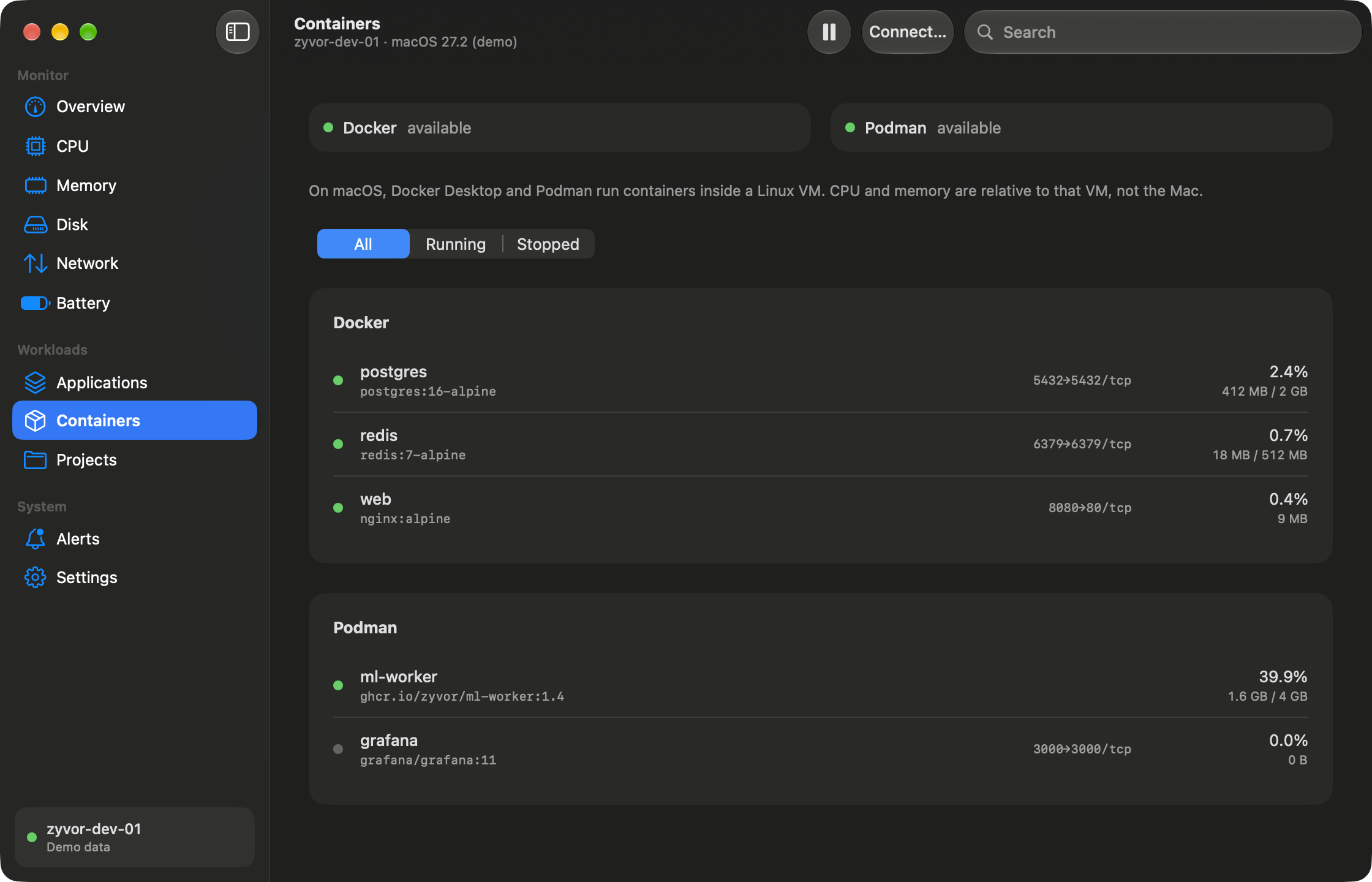Click the 5432→5432/tcp port mapping
Screen dimensions: 1372x882
click(x=1082, y=380)
